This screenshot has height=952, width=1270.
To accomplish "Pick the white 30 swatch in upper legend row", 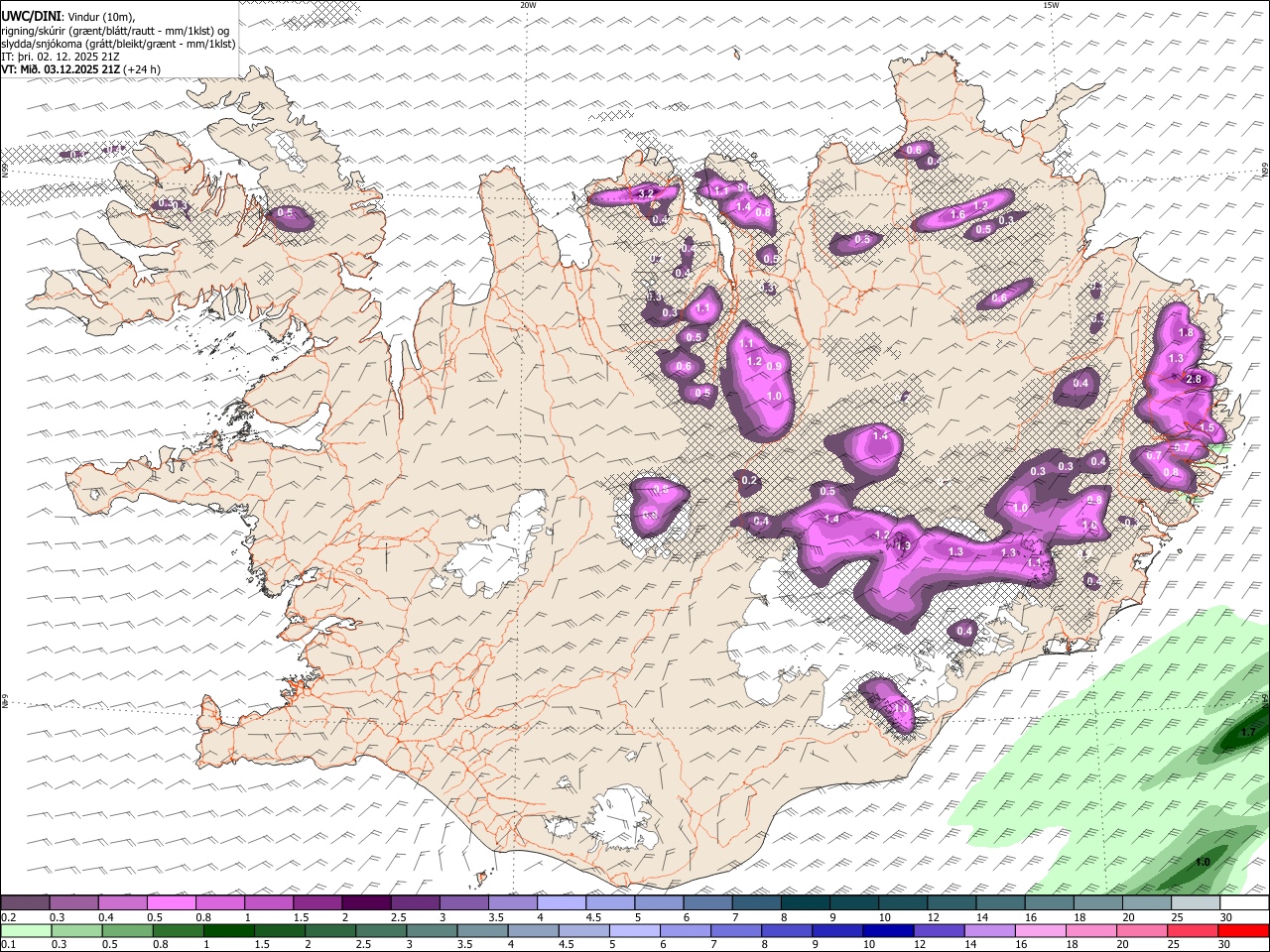I will point(1244,902).
